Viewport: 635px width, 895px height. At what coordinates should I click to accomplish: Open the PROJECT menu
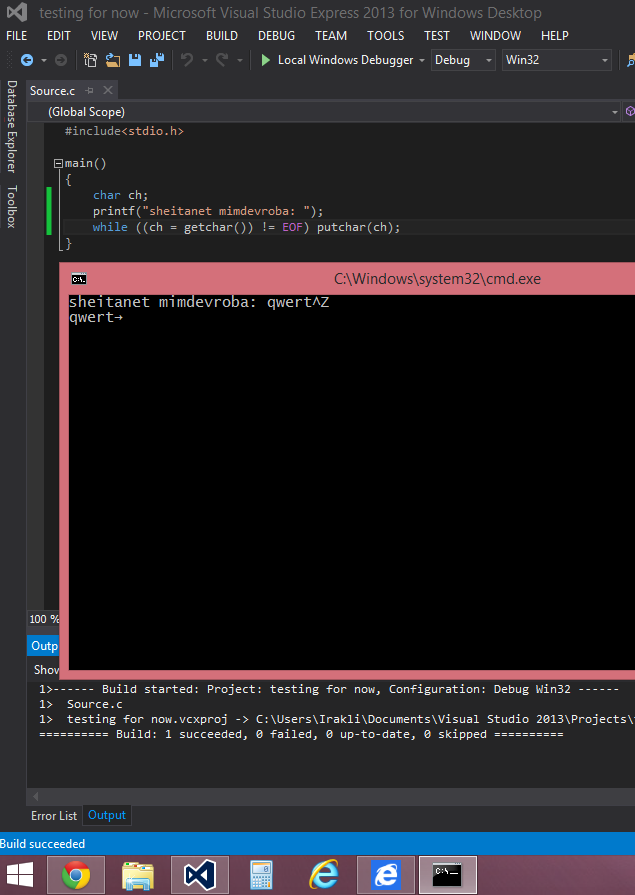click(x=162, y=35)
